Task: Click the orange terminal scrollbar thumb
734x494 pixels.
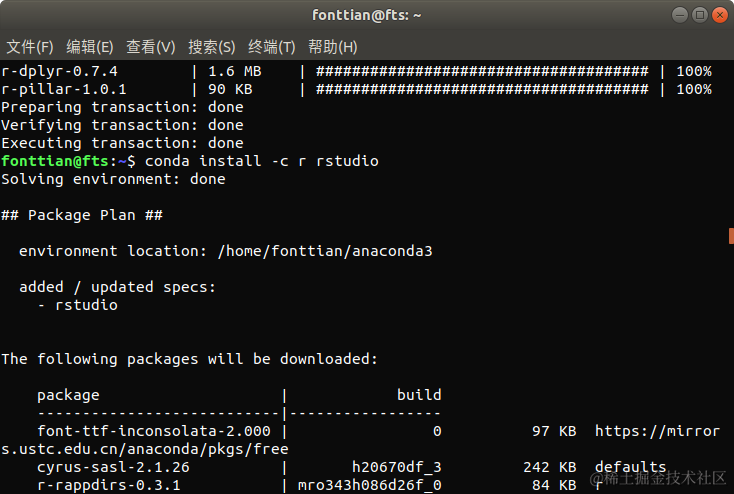Action: coord(731,236)
